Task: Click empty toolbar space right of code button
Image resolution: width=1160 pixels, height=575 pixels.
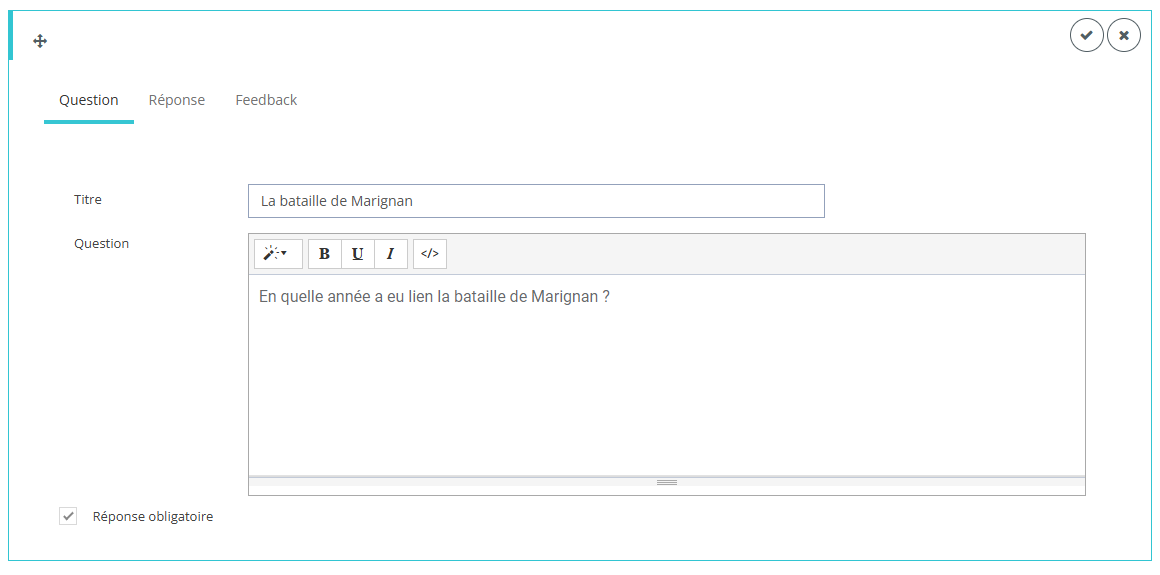Action: pyautogui.click(x=760, y=254)
